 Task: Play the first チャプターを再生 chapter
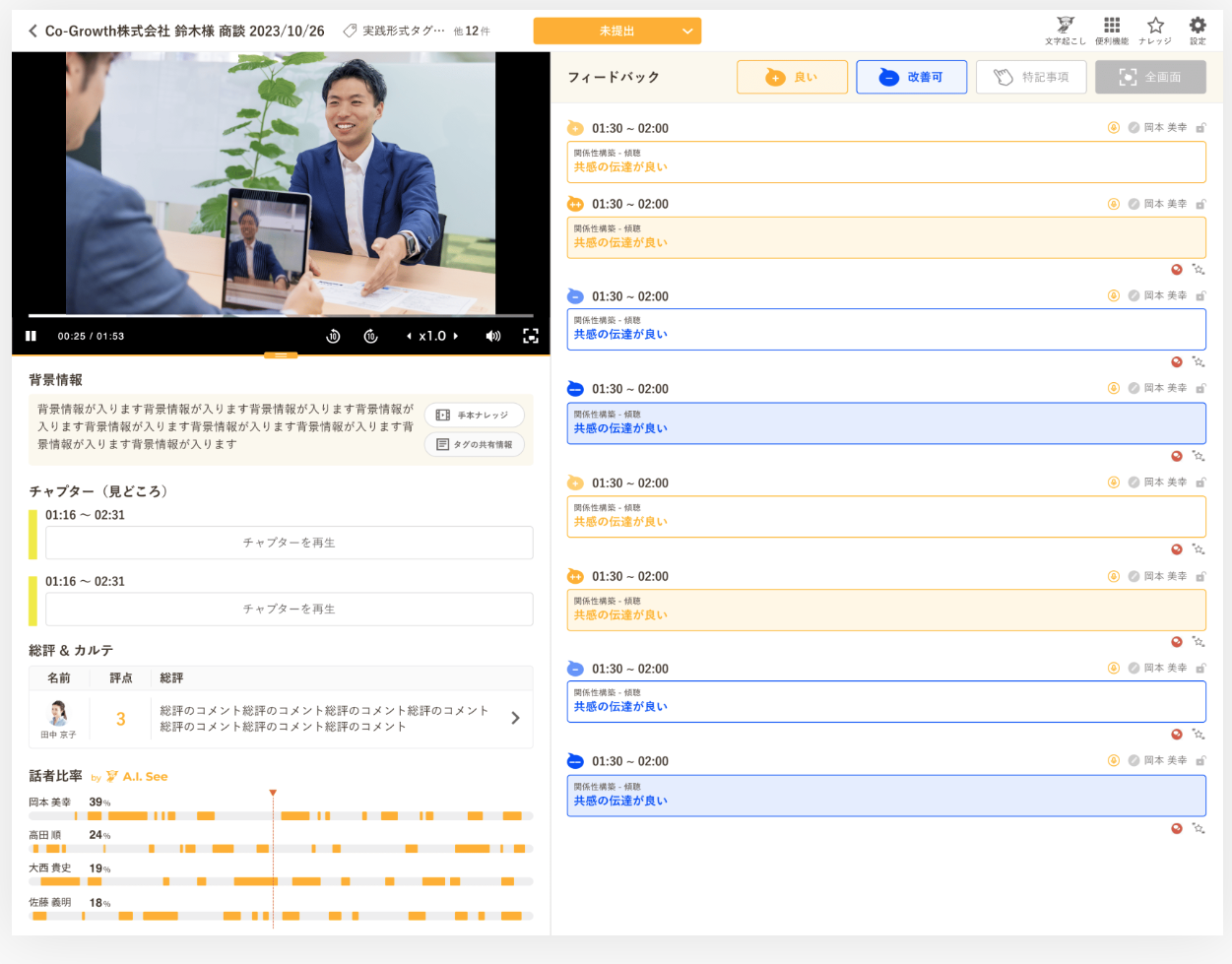[289, 543]
